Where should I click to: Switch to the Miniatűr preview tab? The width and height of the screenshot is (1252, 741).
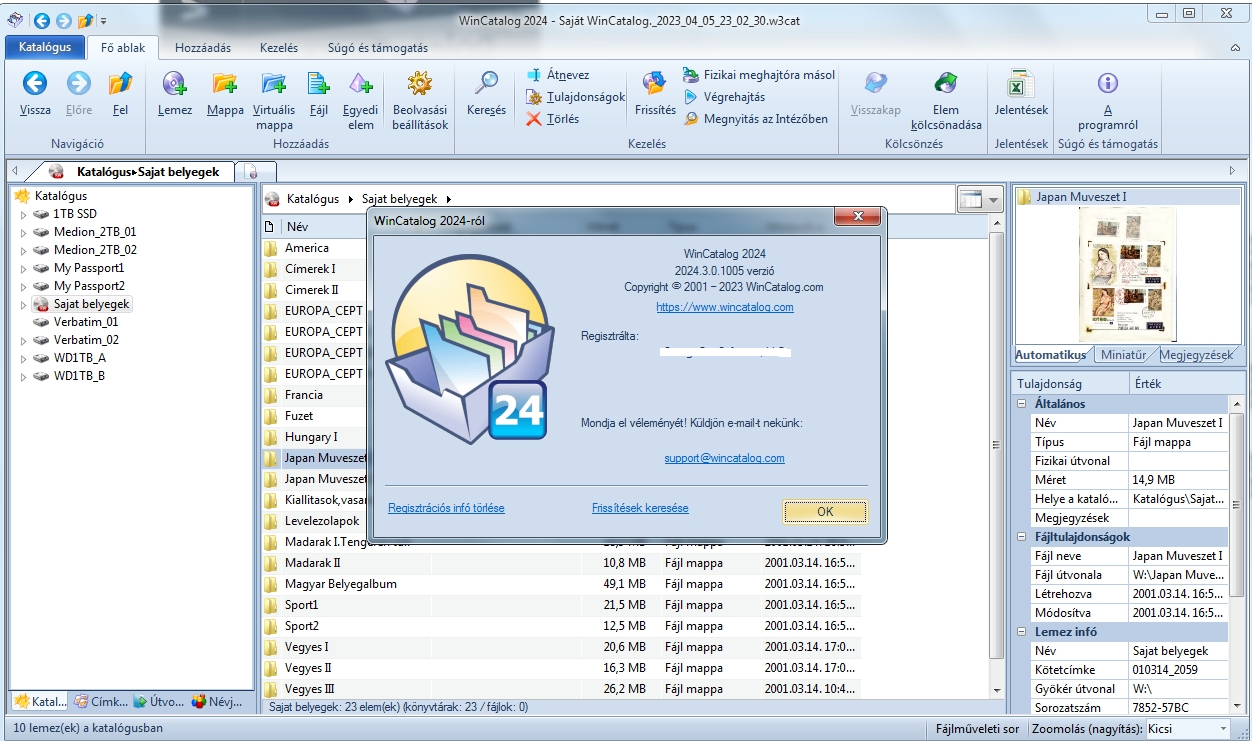tap(1125, 355)
